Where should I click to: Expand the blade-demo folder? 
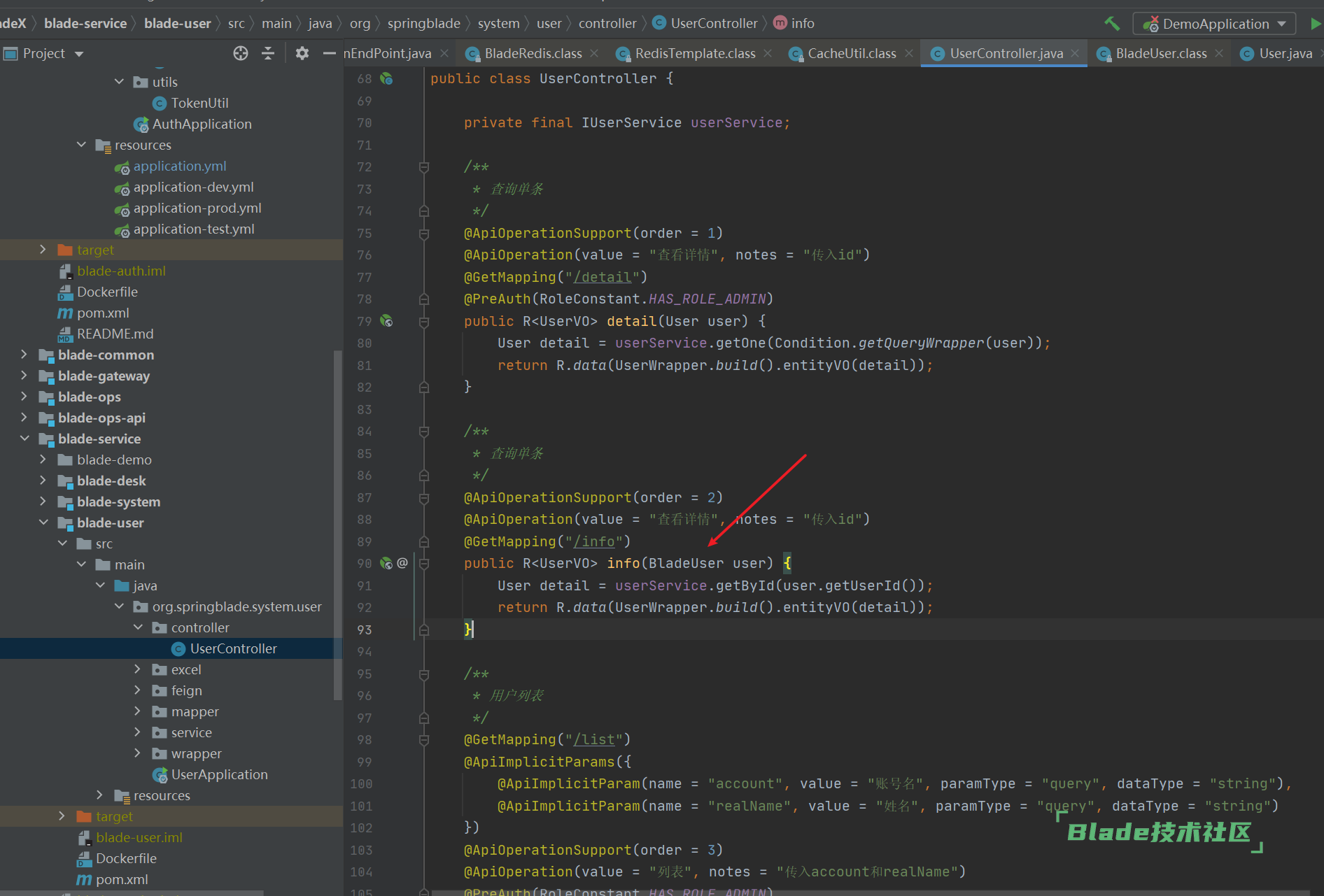tap(43, 460)
